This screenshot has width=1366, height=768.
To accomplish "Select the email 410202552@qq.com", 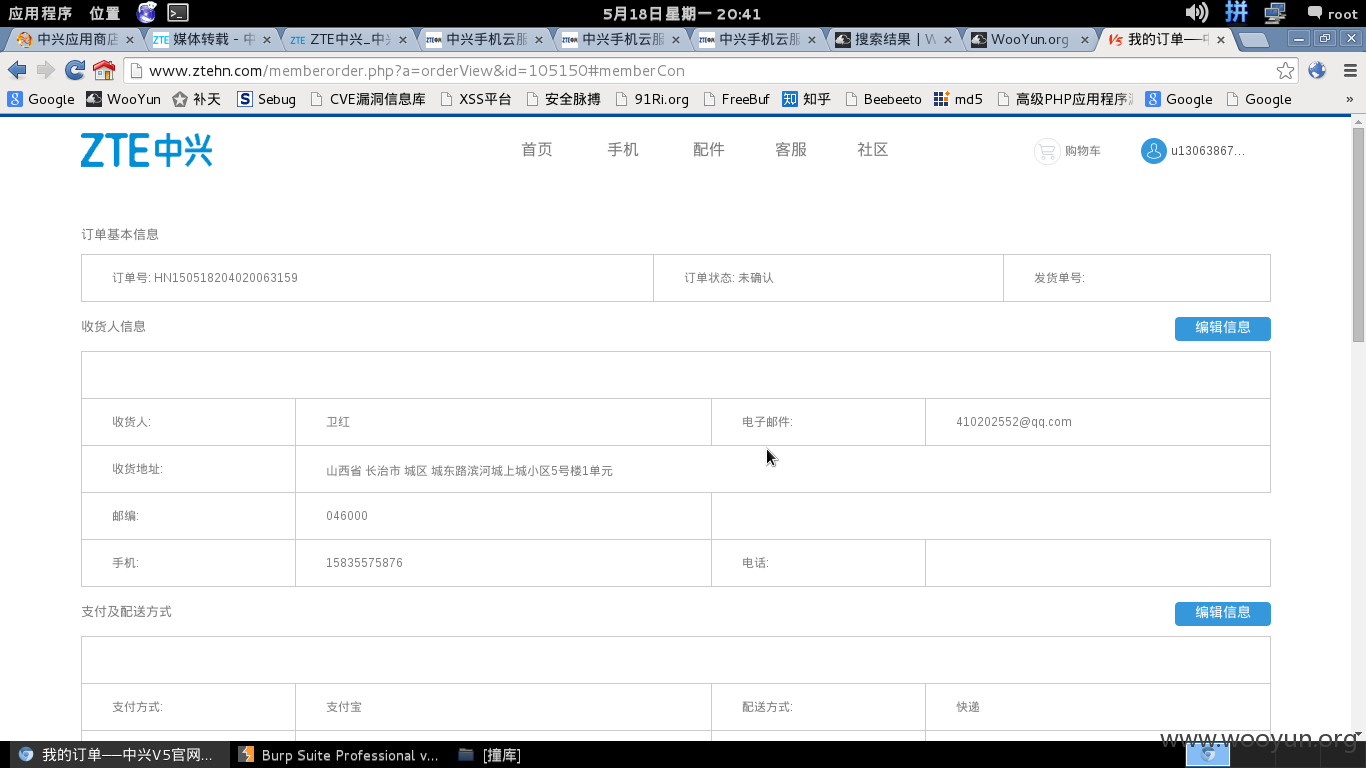I will pyautogui.click(x=1014, y=422).
